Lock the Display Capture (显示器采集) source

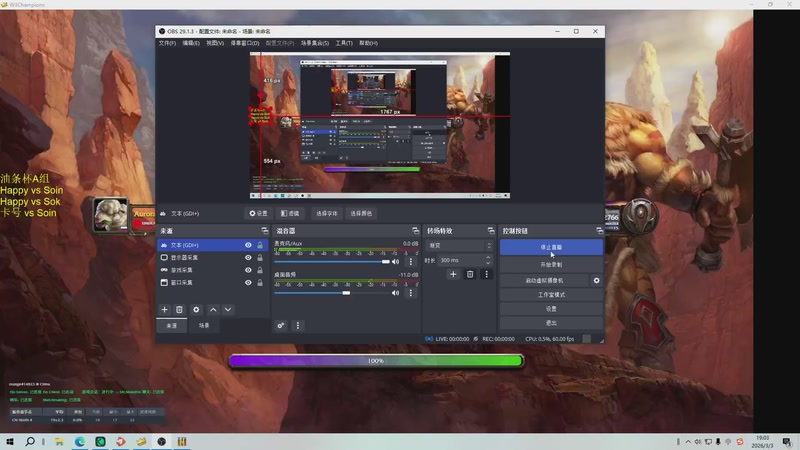pyautogui.click(x=260, y=258)
